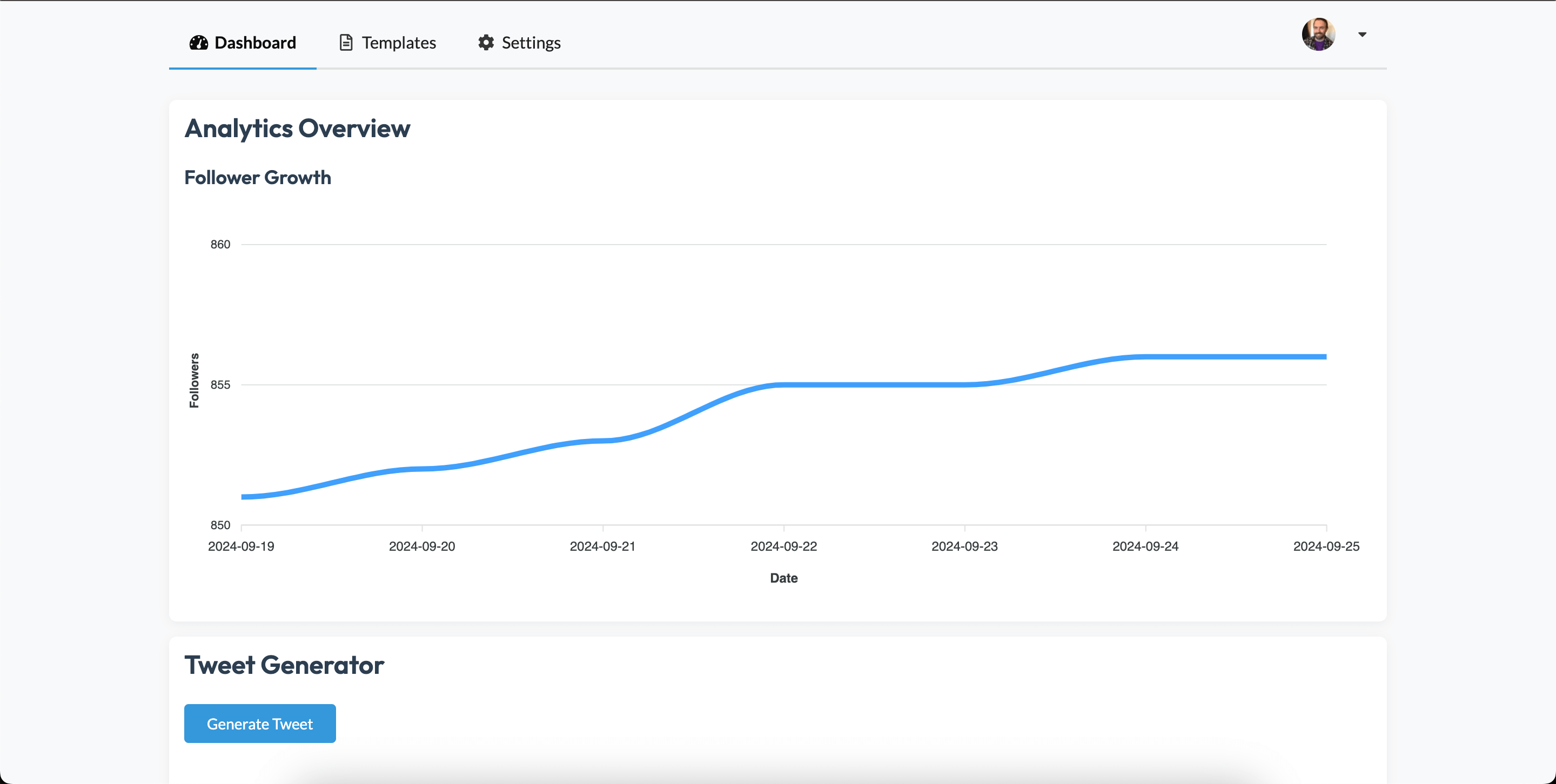Click the Date axis title
The height and width of the screenshot is (784, 1556).
pyautogui.click(x=783, y=578)
